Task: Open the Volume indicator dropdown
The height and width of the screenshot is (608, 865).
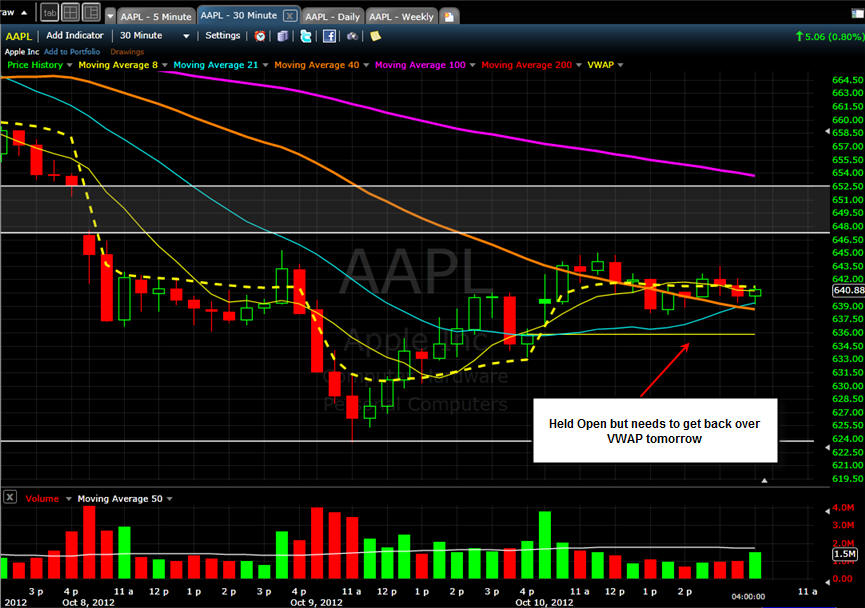Action: [68, 499]
